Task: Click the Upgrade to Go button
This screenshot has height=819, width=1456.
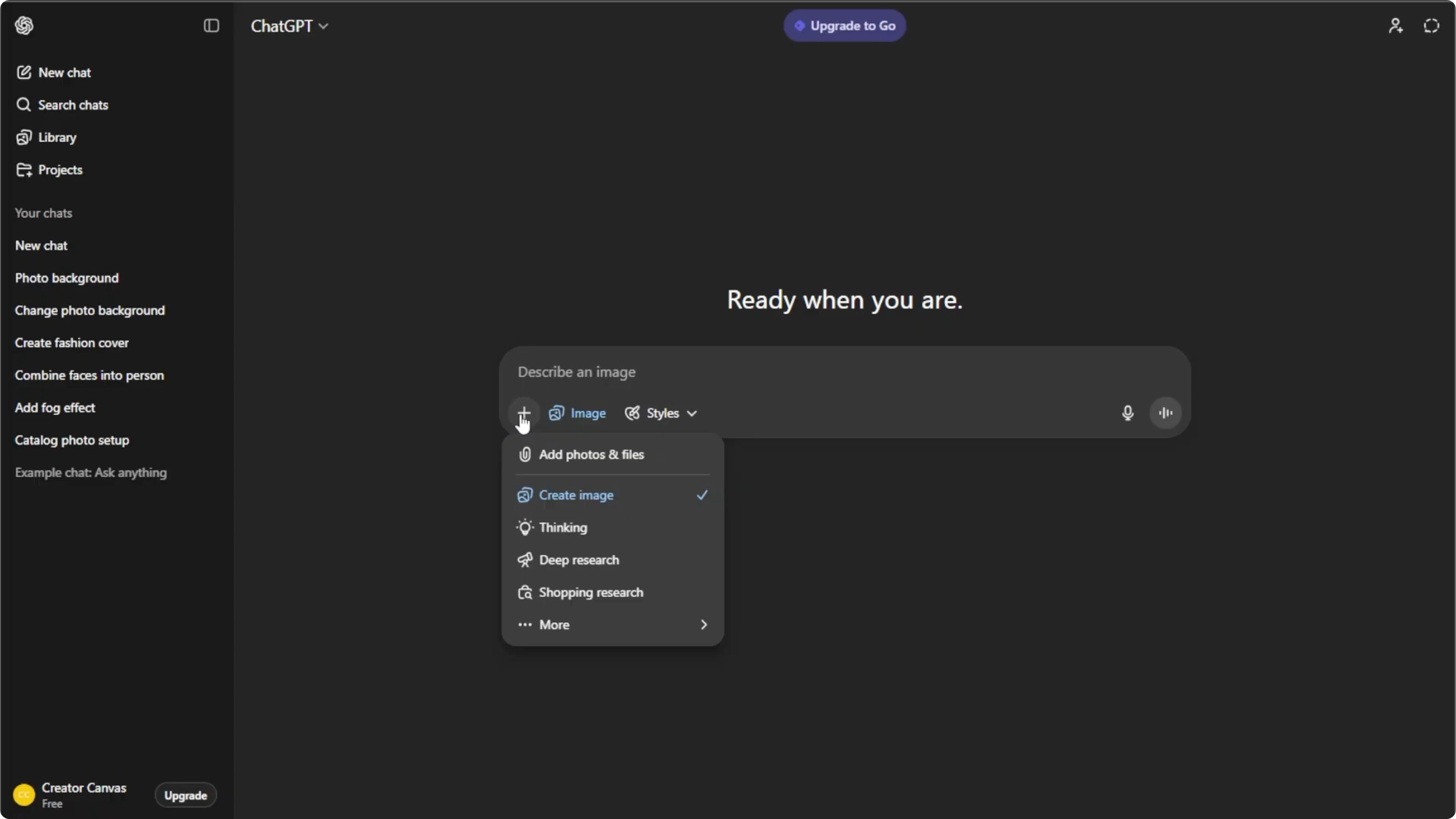Action: click(x=844, y=26)
